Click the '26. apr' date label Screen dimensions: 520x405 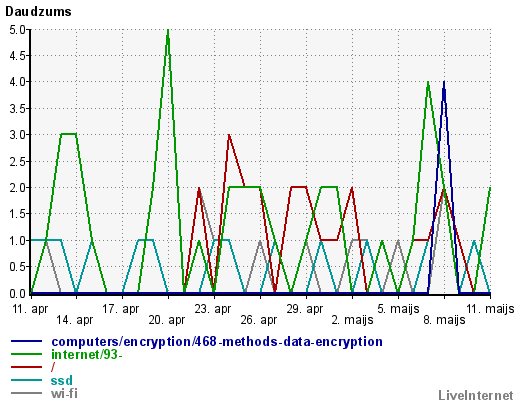tap(259, 320)
